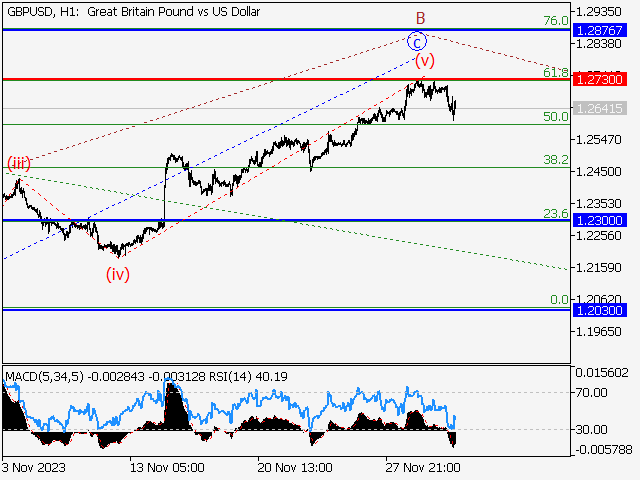Screen dimensions: 640x480
Task: Click the time axis label '13 Nov 05:00'
Action: coord(167,467)
